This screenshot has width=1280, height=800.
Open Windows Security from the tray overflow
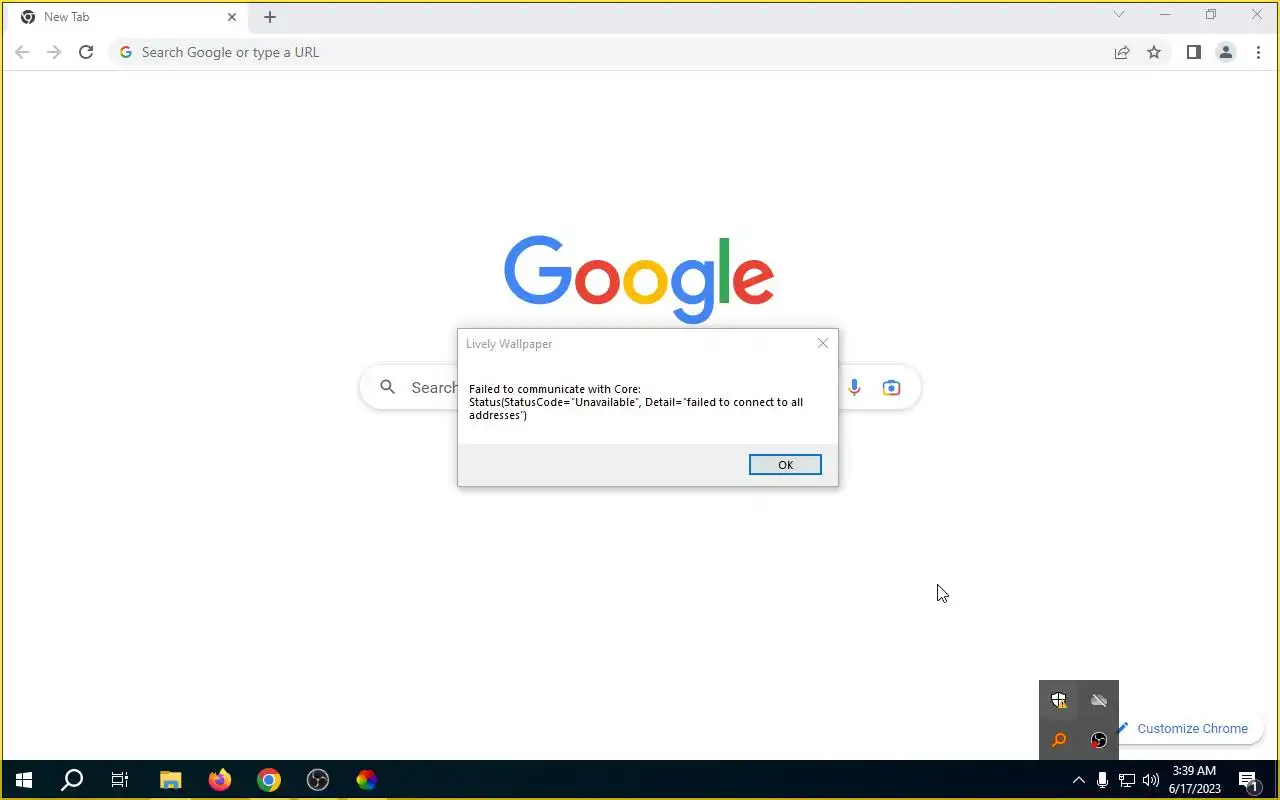pos(1059,700)
